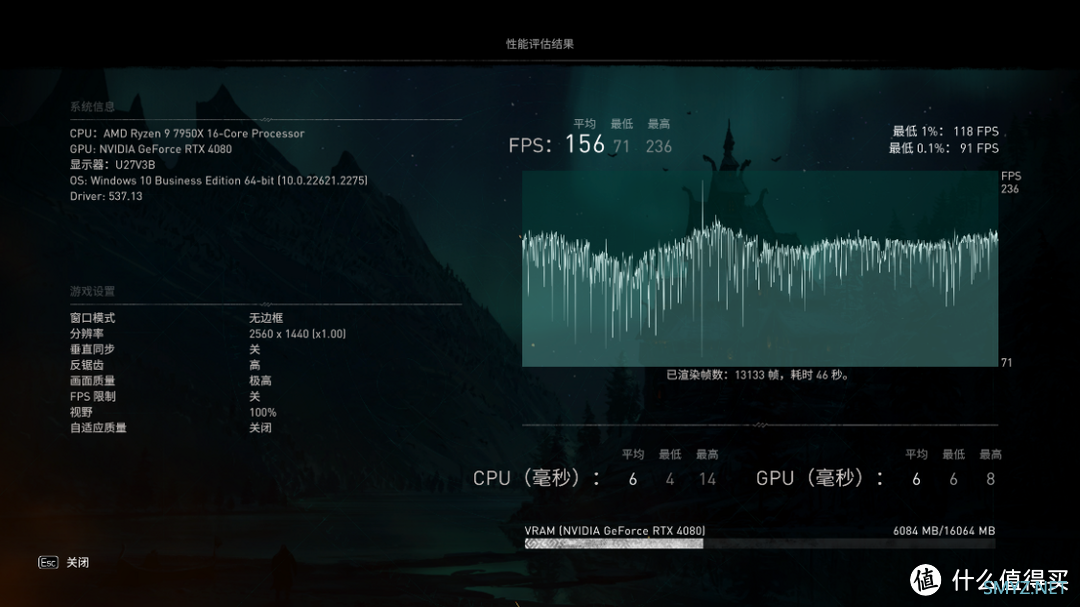Screen dimensions: 1080x607
Task: Click the GPU（毫秒）label
Action: 820,478
